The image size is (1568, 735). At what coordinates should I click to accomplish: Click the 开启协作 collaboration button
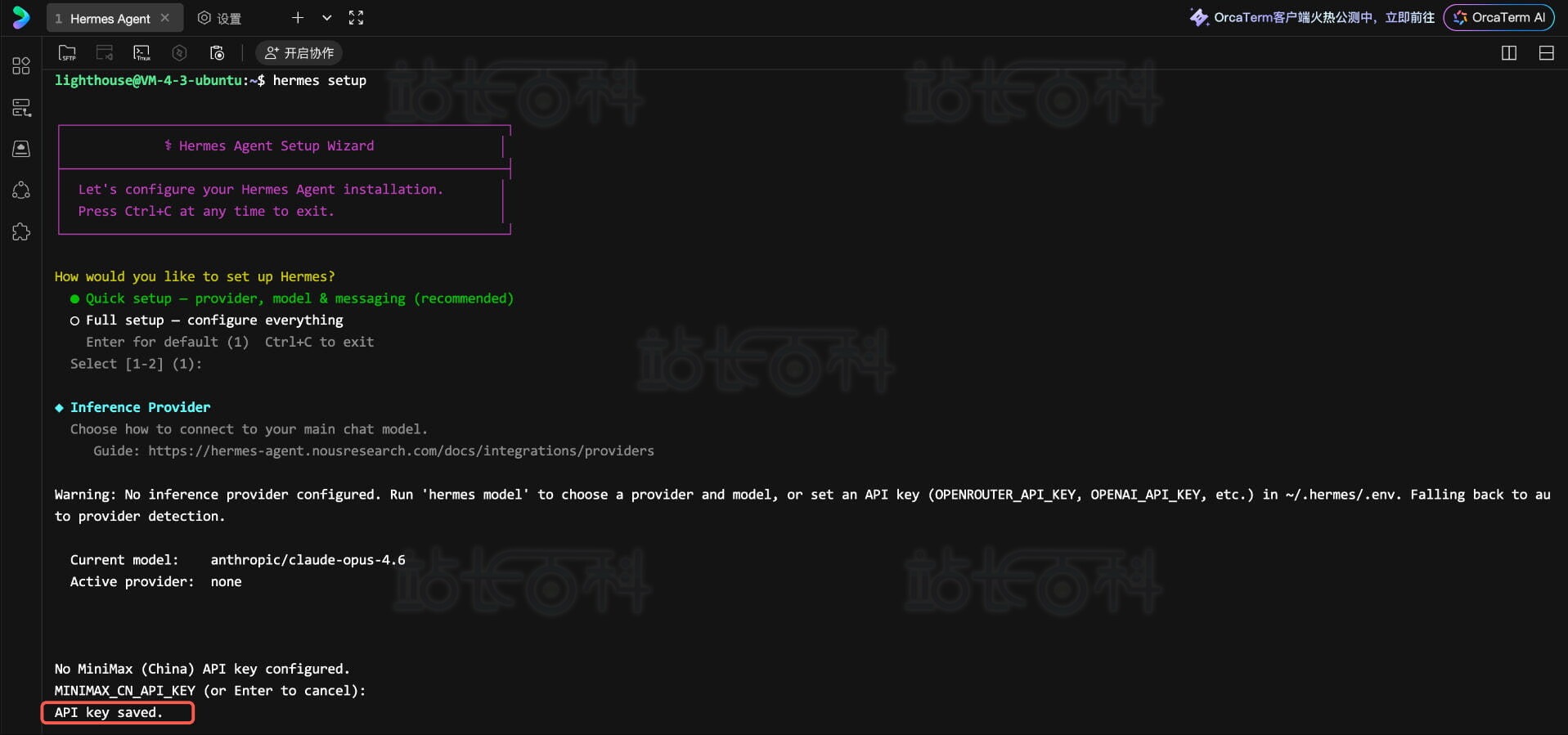click(299, 53)
